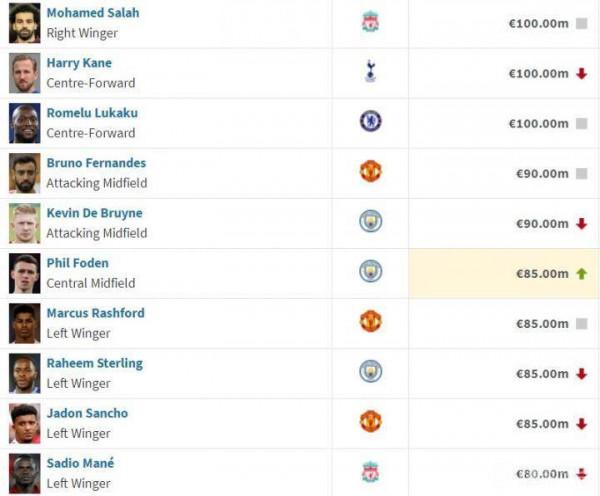Click Manchester United crest beside Bruno Fernandes
The width and height of the screenshot is (600, 496).
pyautogui.click(x=370, y=172)
